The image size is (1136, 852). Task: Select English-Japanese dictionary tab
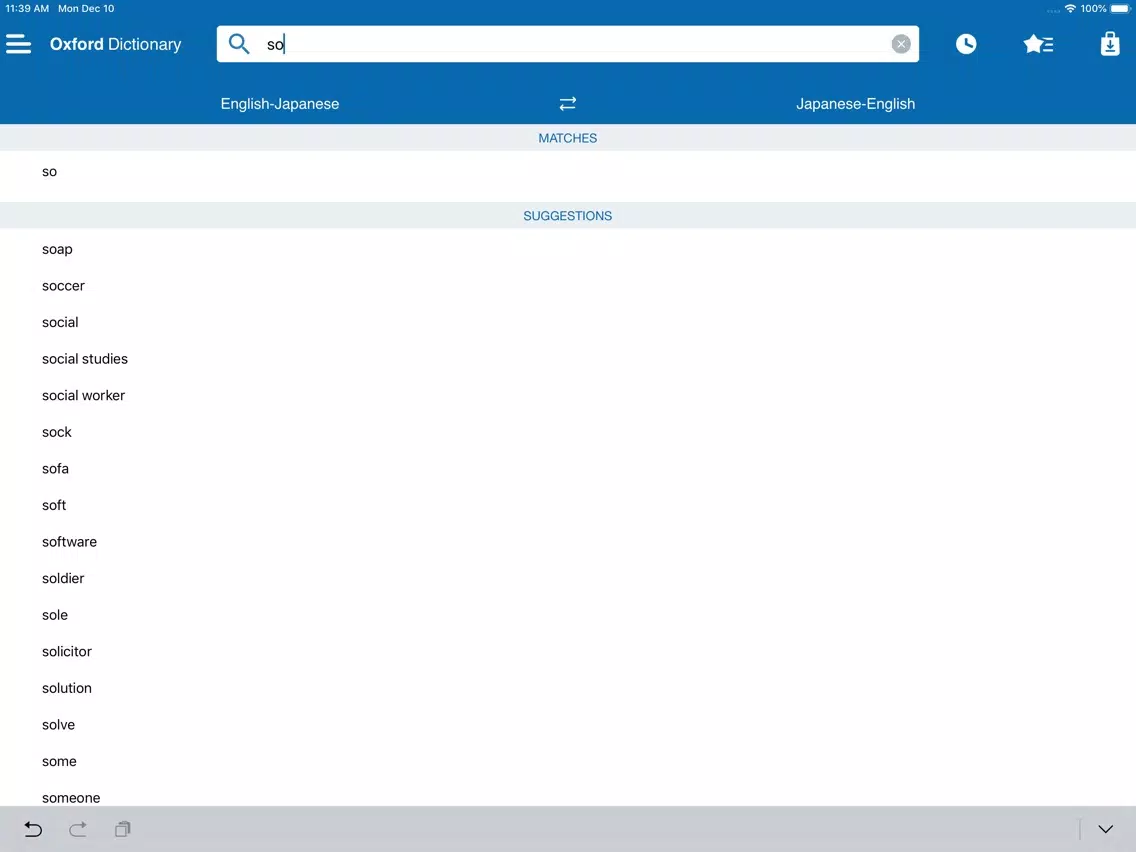[280, 104]
